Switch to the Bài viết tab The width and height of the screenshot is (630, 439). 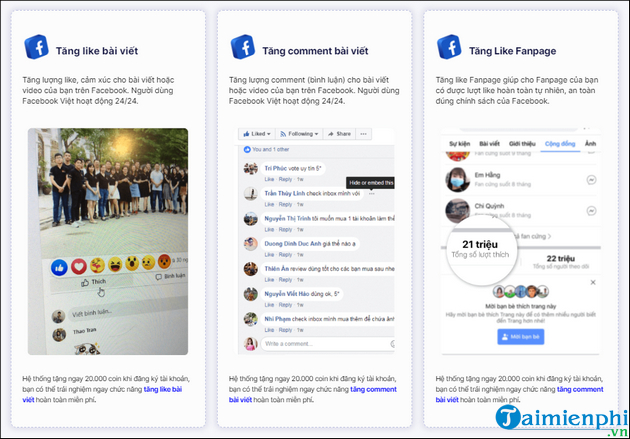(489, 144)
